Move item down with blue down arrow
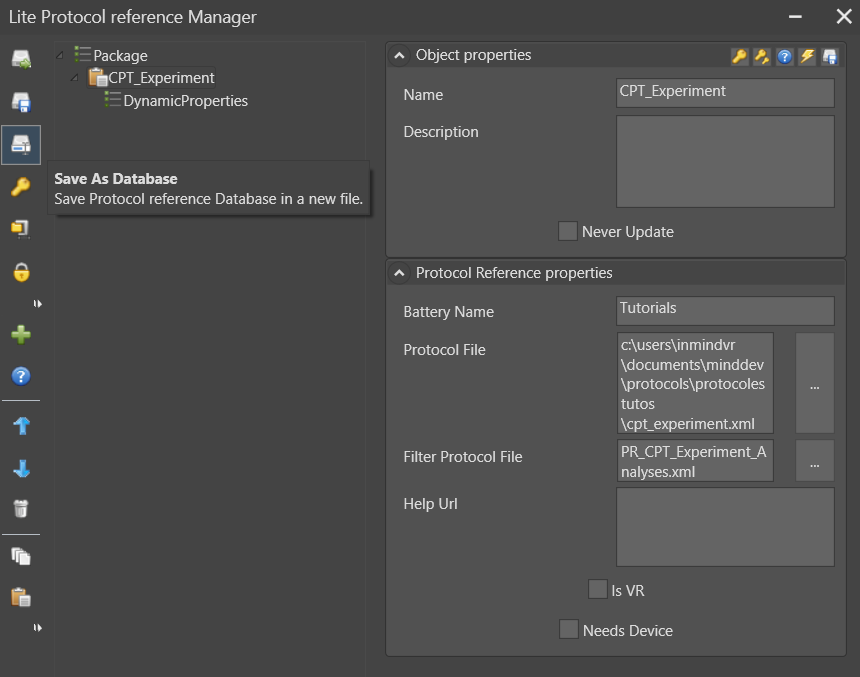Viewport: 860px width, 677px height. tap(21, 469)
